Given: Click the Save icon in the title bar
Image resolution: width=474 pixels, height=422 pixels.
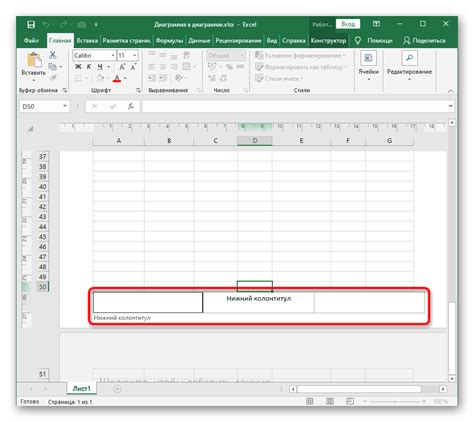Looking at the screenshot, I should click(31, 25).
